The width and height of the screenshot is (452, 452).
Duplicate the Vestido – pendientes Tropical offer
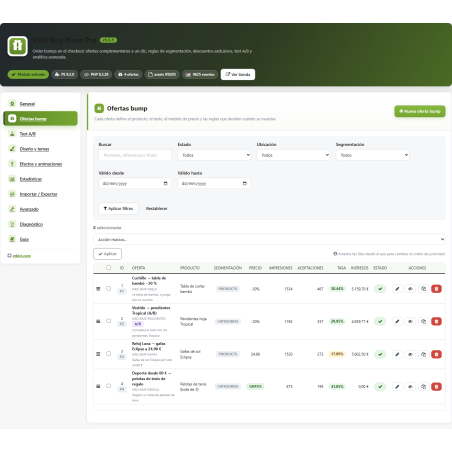[423, 321]
